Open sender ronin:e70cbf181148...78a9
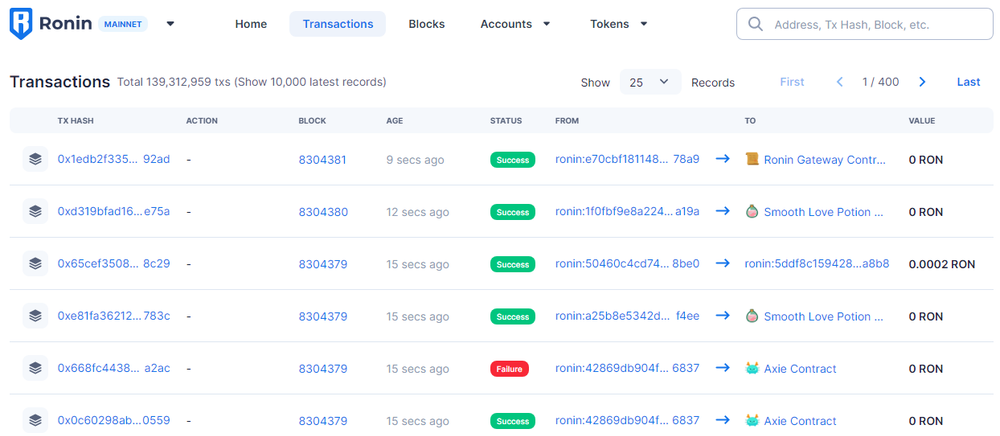1000x436 pixels. coord(628,159)
